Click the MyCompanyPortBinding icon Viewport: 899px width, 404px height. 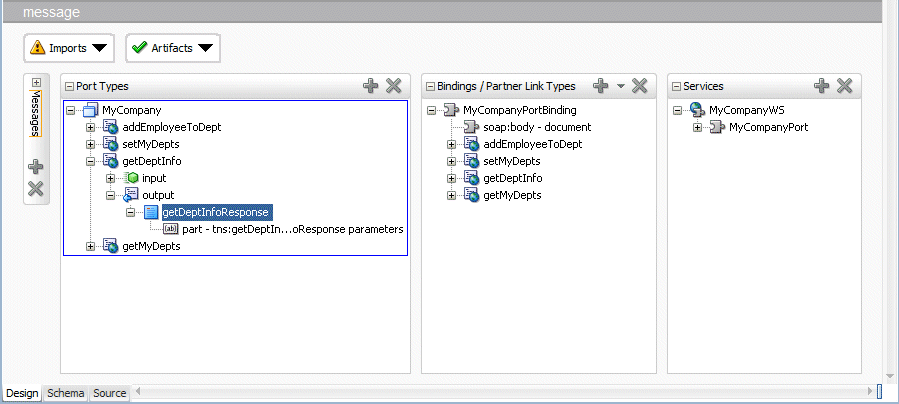point(452,110)
